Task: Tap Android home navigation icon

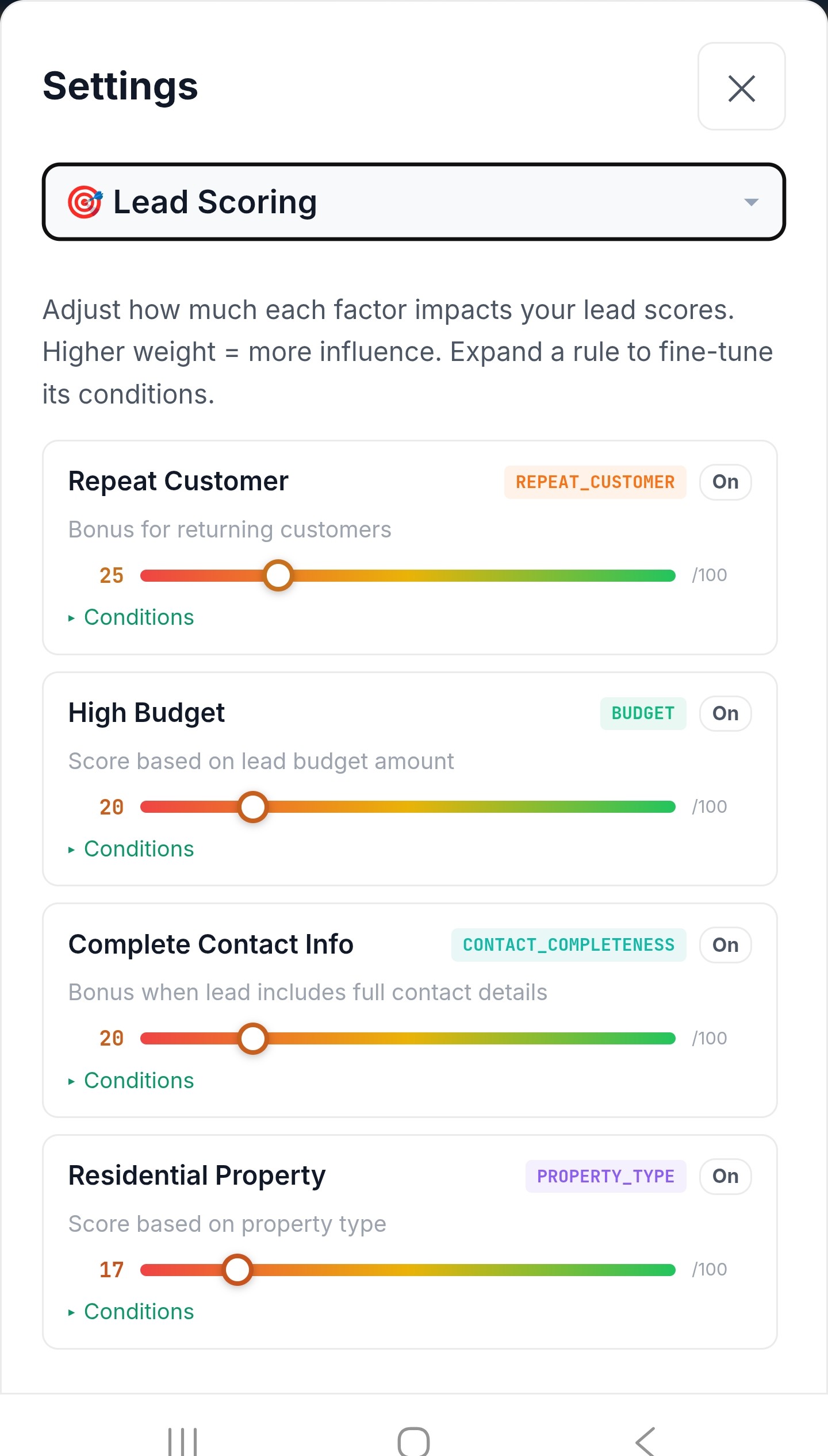Action: click(x=413, y=1441)
